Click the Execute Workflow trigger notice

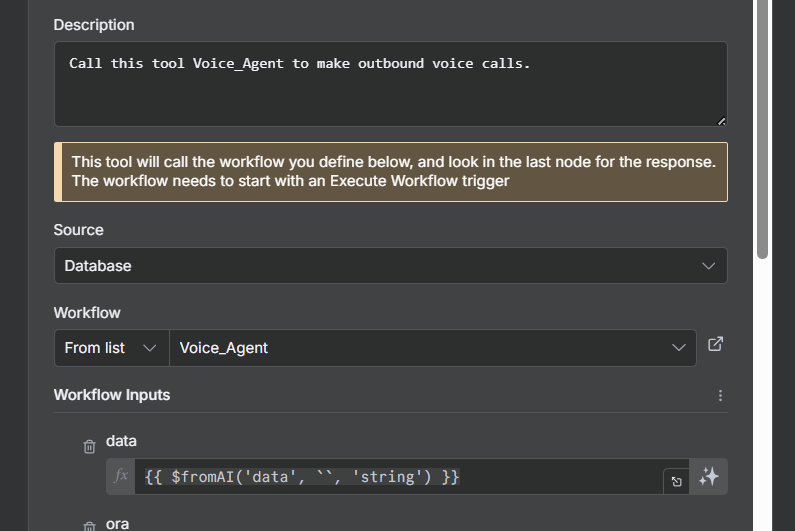pos(390,172)
